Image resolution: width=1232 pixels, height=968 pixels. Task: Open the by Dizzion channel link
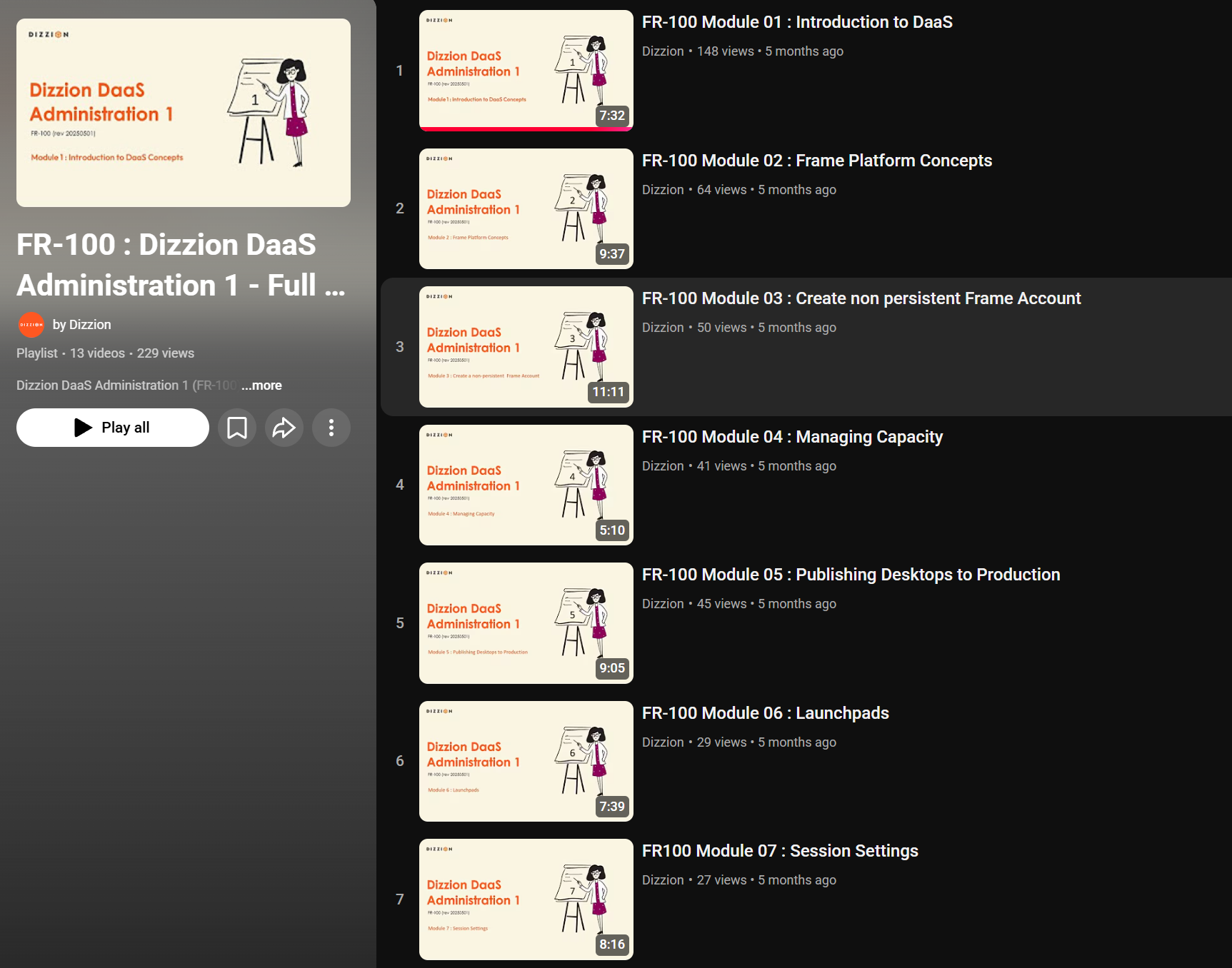click(81, 325)
